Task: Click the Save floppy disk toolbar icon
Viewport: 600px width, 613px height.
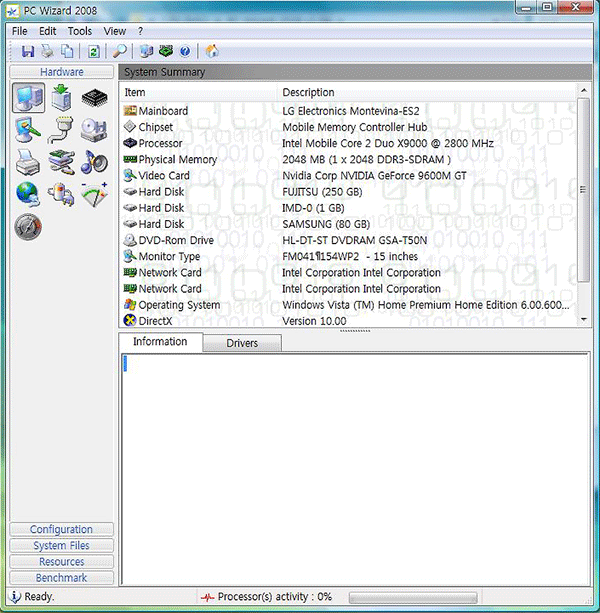Action: point(28,51)
